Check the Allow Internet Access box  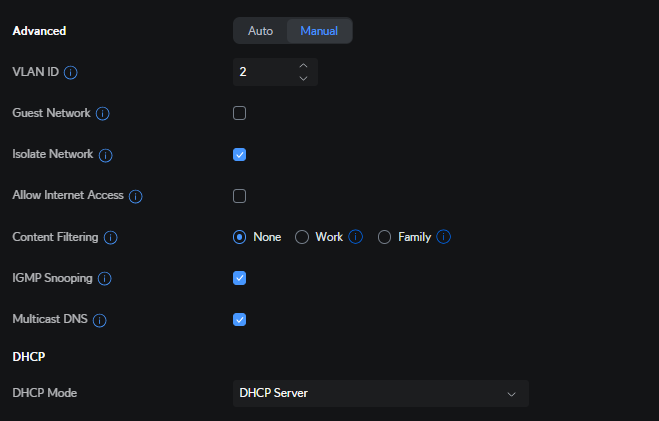240,195
